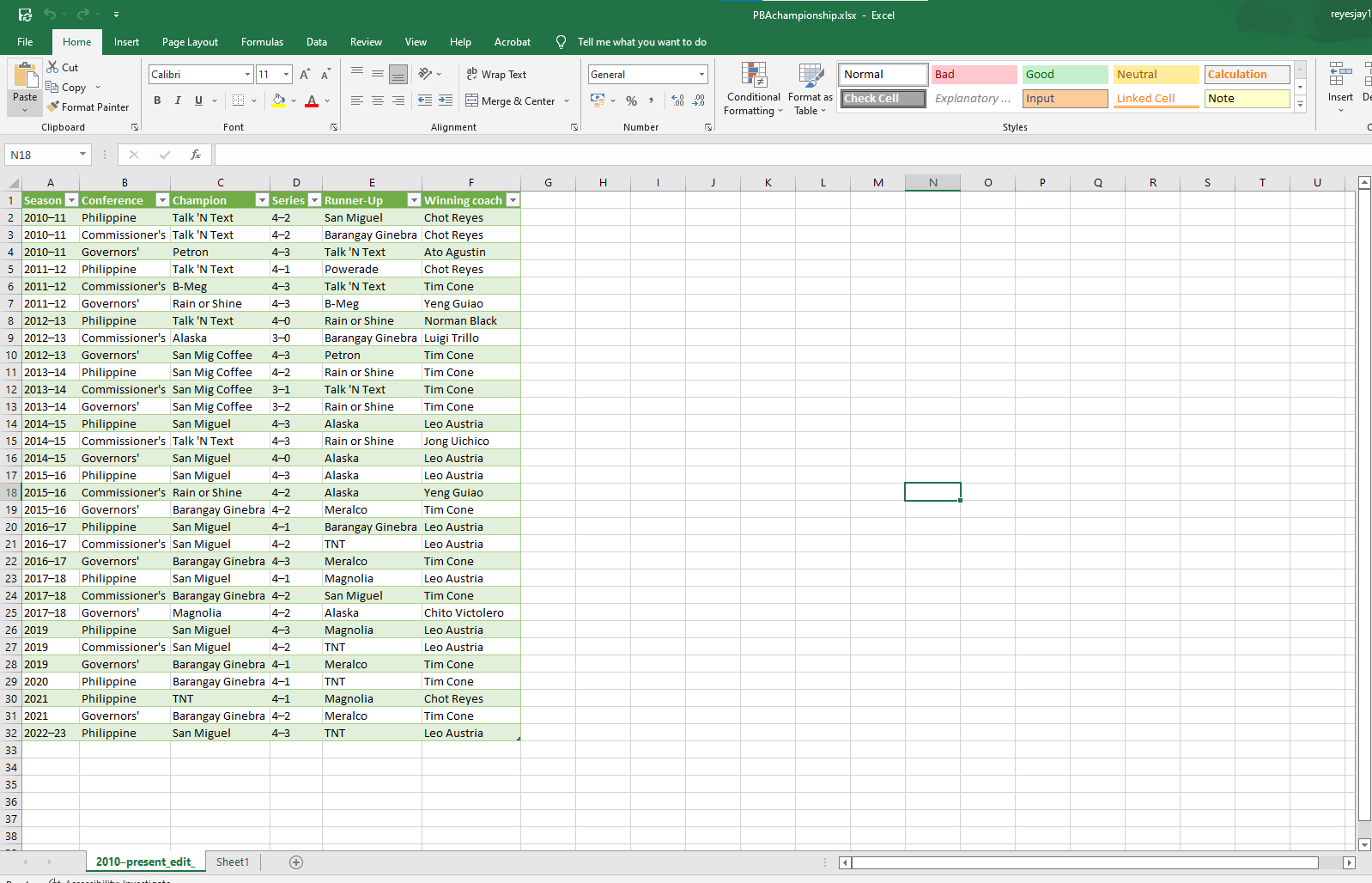Open the Conference column filter dropdown
The image size is (1372, 883).
tap(162, 200)
